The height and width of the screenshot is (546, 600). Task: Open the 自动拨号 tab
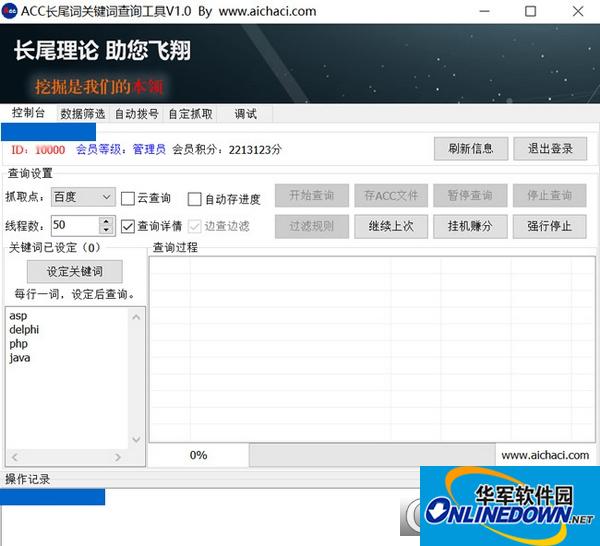pos(137,114)
